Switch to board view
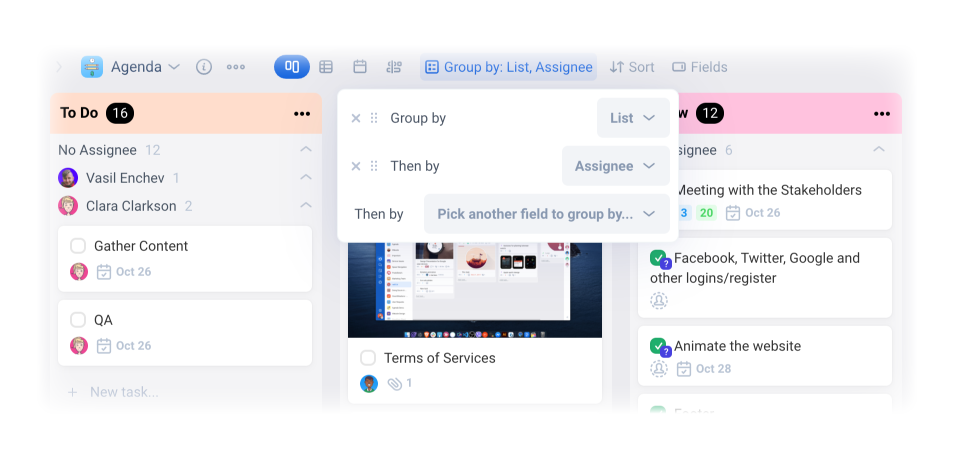The width and height of the screenshot is (953, 457). click(x=292, y=67)
